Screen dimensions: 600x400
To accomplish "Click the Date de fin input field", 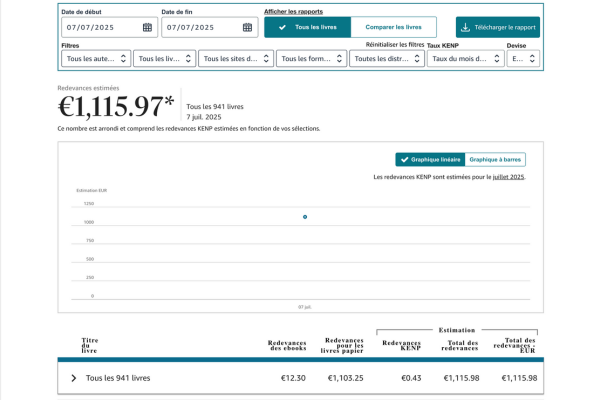I will click(x=200, y=27).
